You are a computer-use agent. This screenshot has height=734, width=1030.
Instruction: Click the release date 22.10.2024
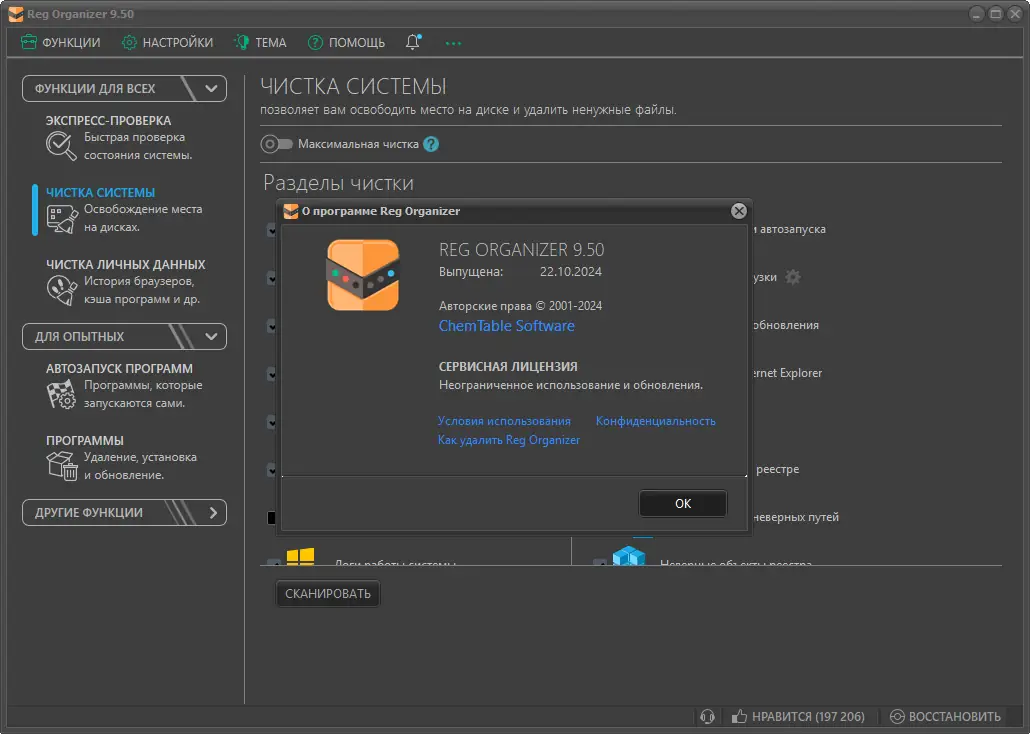[571, 271]
